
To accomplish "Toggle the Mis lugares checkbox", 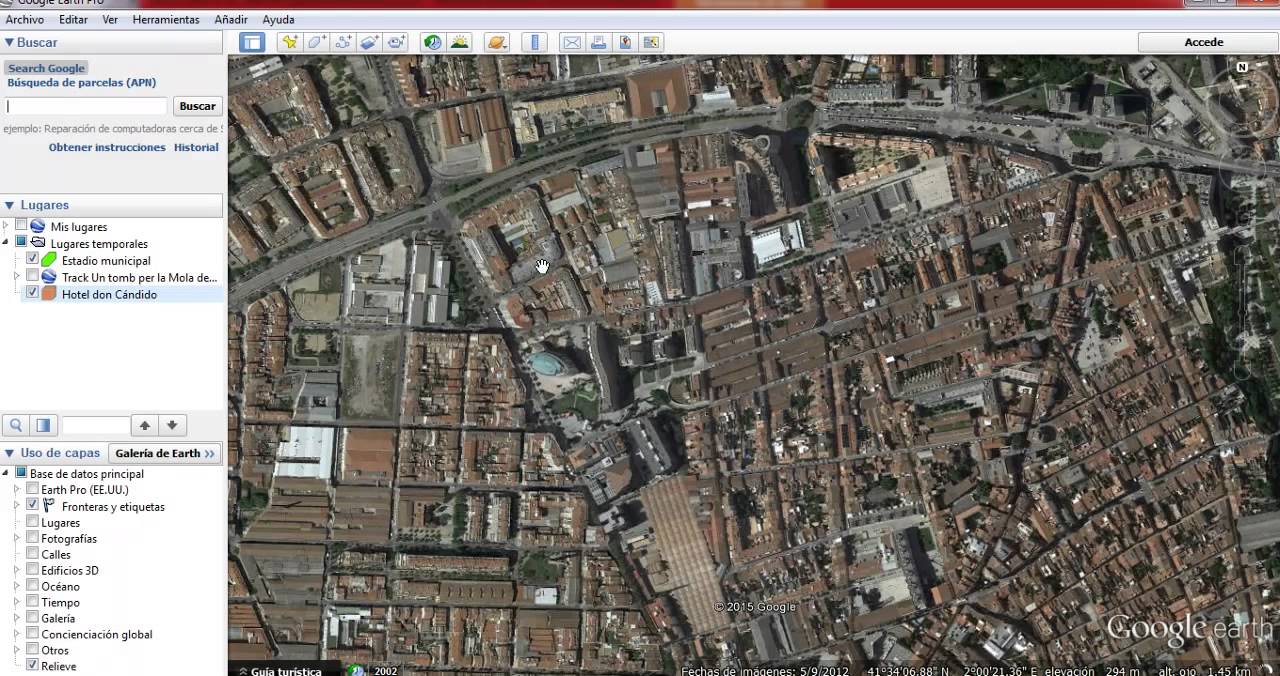I will 21,226.
